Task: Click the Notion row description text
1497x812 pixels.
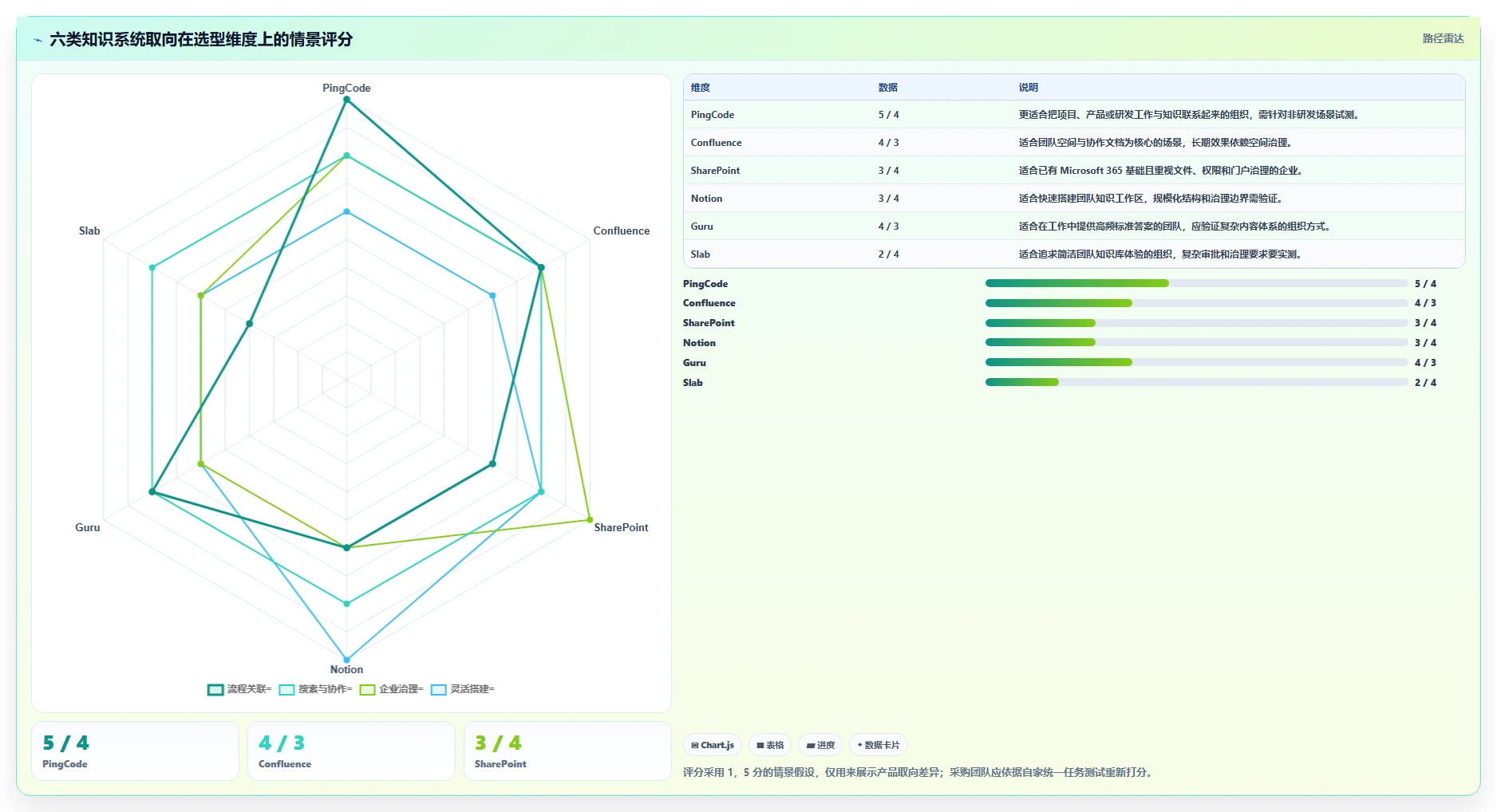Action: click(x=1151, y=199)
